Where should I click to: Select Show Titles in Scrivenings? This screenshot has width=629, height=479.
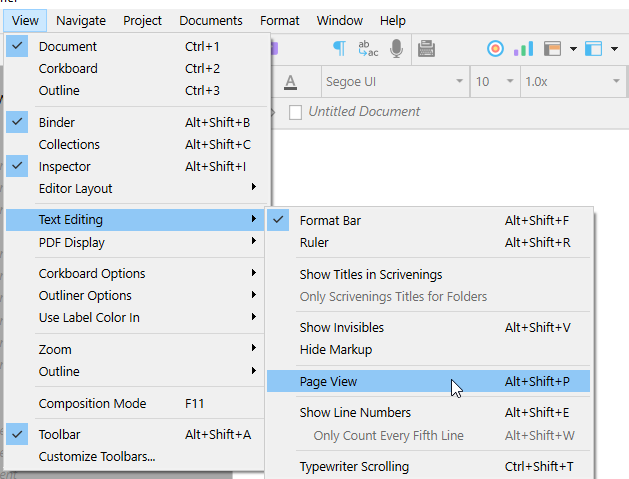coord(428,275)
